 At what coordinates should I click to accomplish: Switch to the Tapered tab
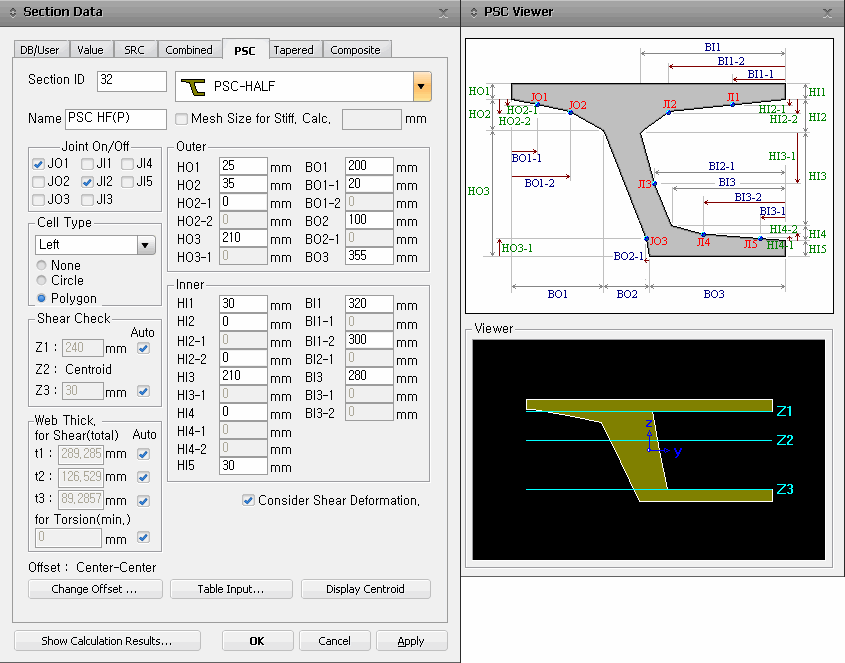click(293, 50)
